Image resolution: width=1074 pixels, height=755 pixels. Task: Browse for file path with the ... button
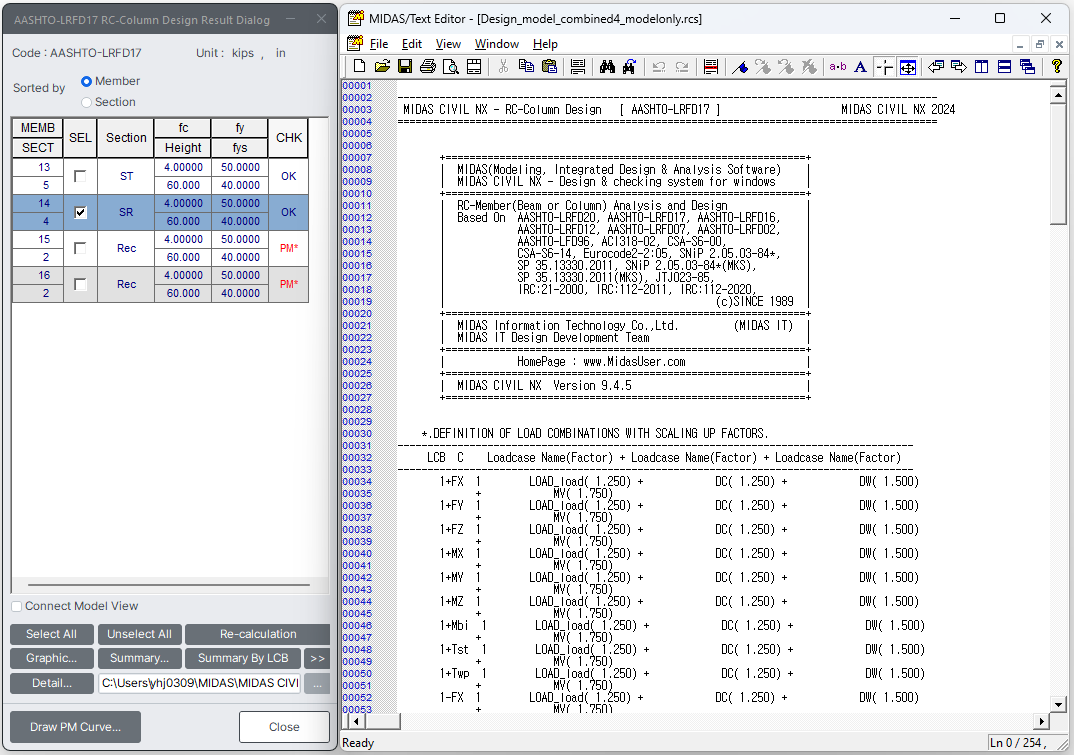[317, 683]
